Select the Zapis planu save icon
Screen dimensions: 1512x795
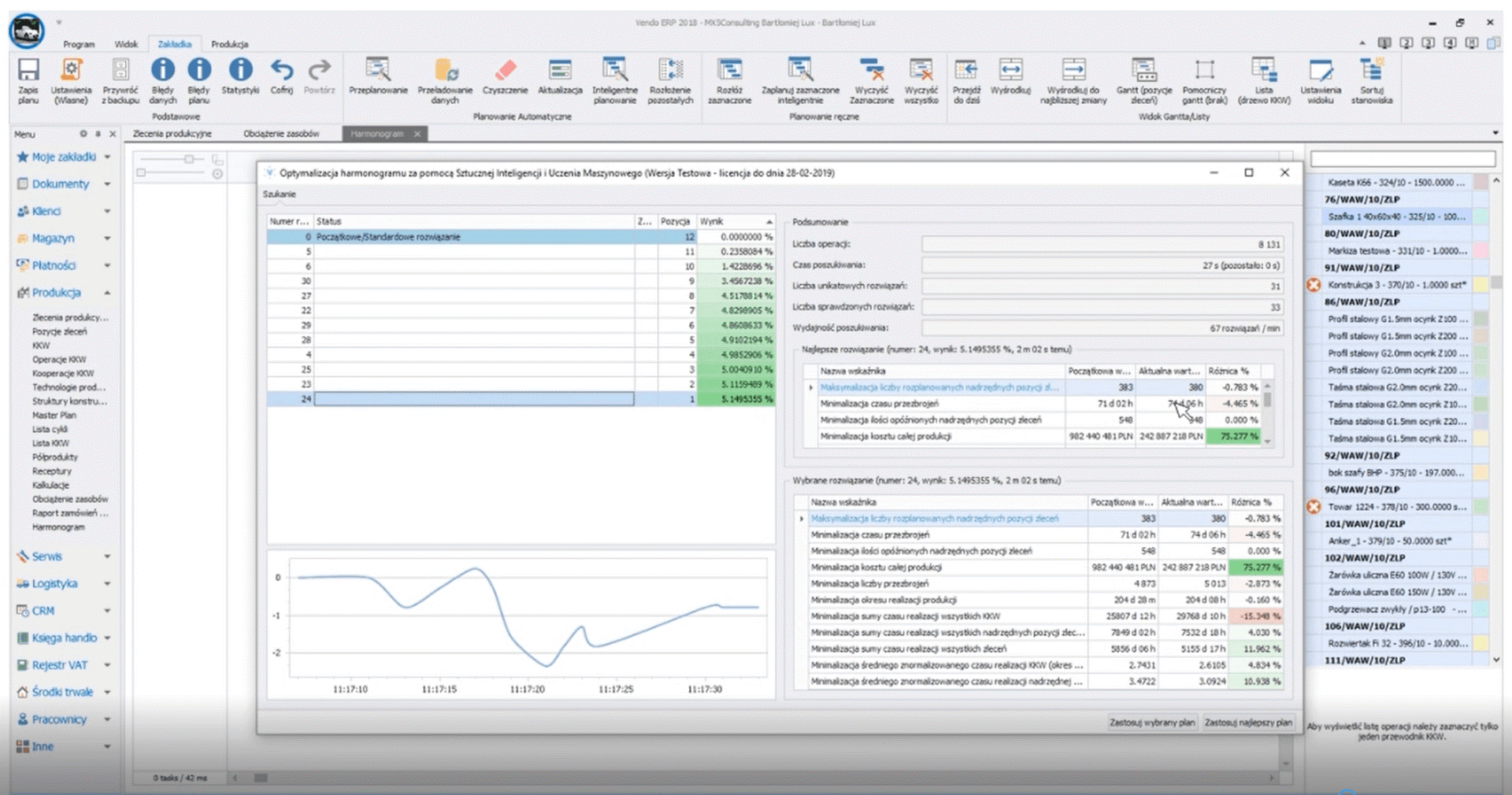(x=28, y=79)
